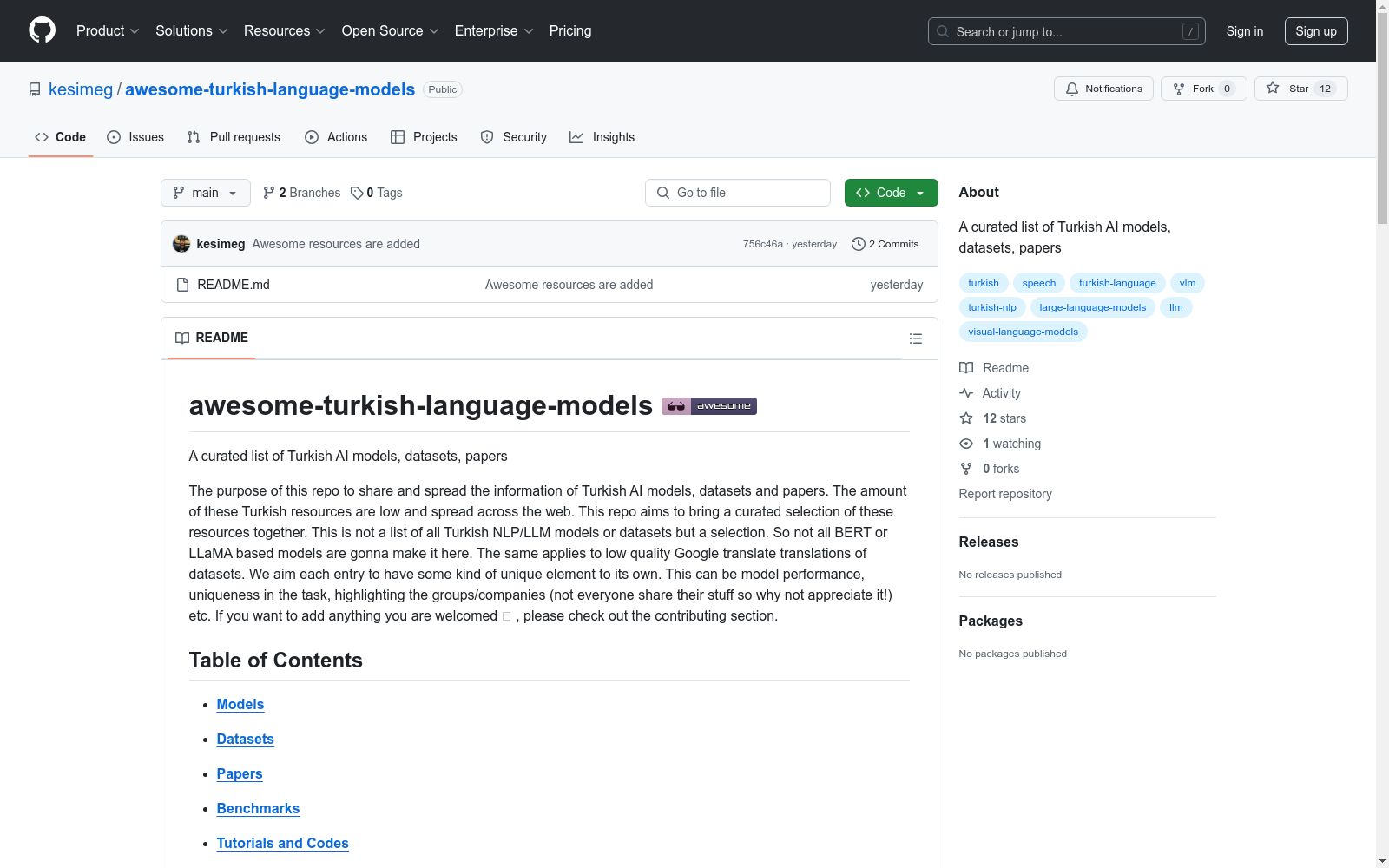Open the green Code dropdown
1389x868 pixels.
point(891,193)
